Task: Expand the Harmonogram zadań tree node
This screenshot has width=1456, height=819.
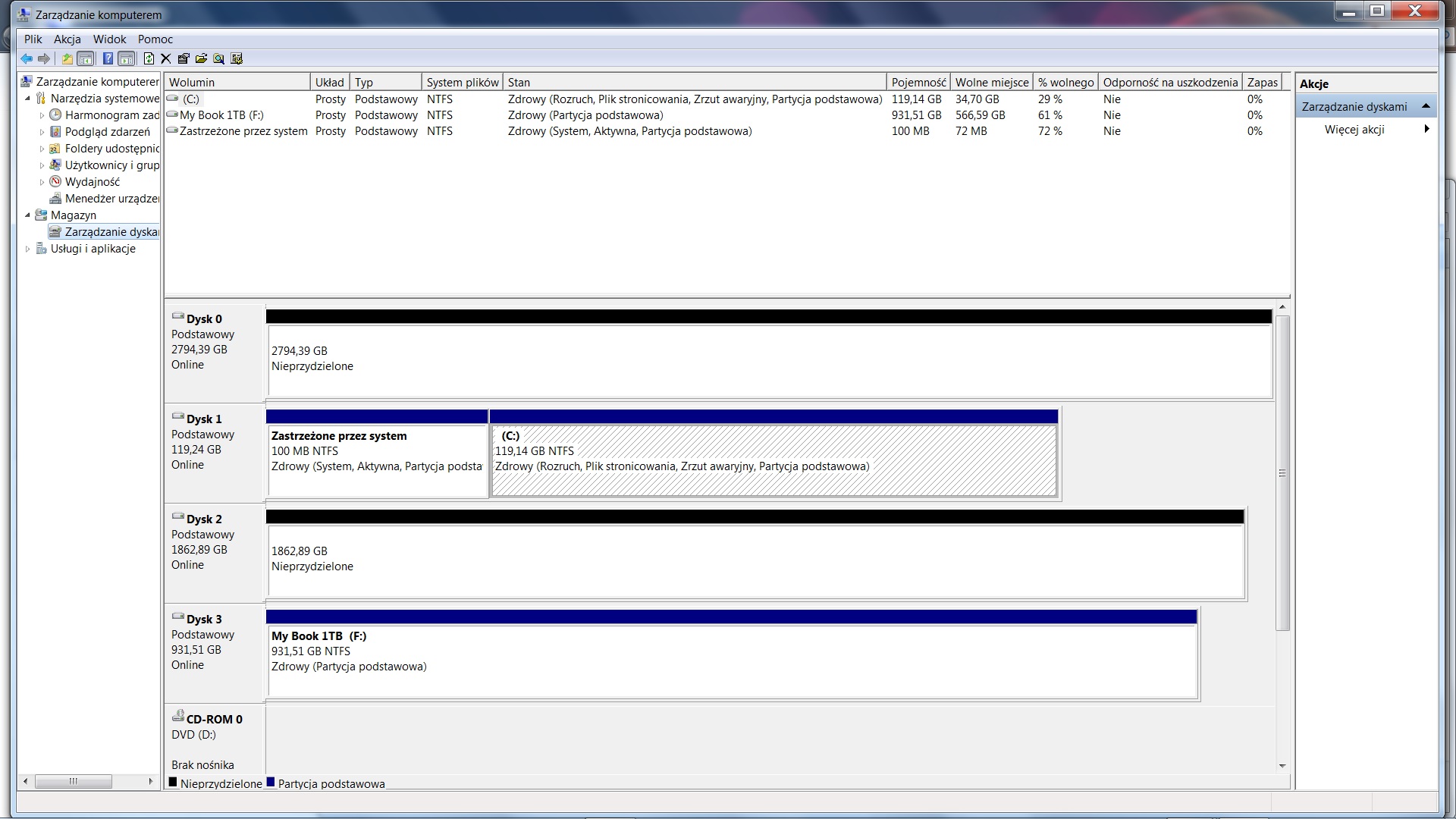Action: coord(42,115)
